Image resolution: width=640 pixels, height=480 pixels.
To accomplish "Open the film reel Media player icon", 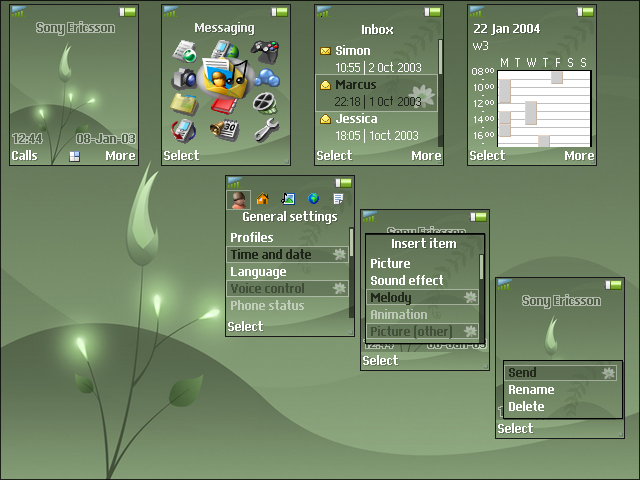I will coord(265,103).
